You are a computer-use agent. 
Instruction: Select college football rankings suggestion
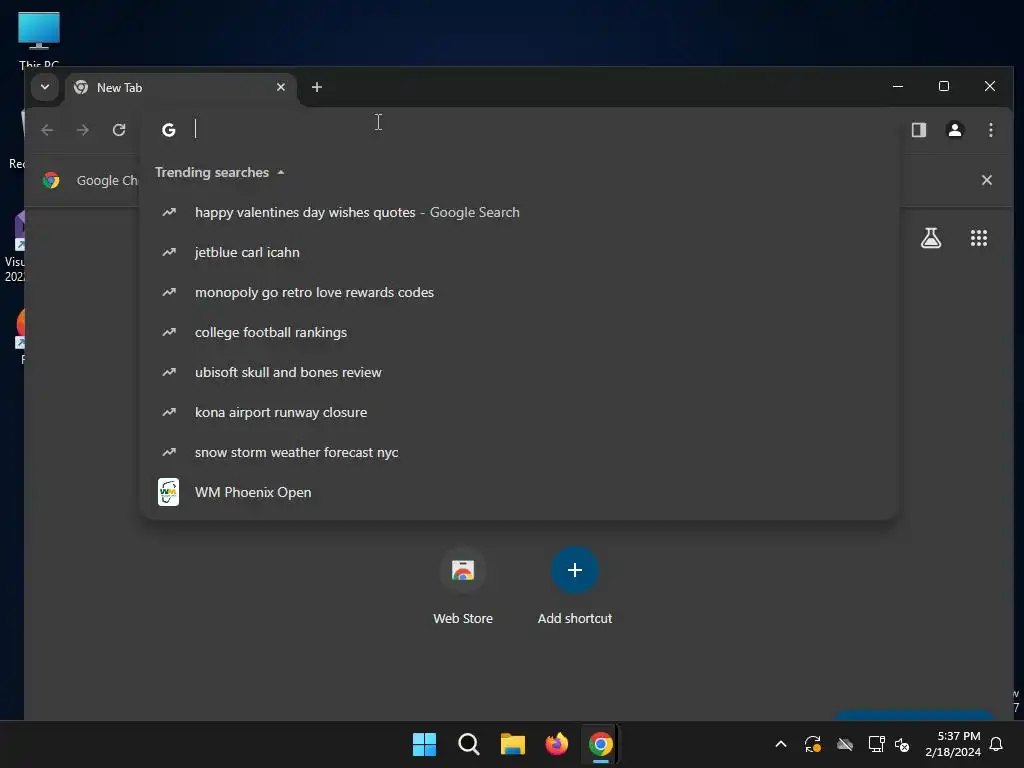519,332
